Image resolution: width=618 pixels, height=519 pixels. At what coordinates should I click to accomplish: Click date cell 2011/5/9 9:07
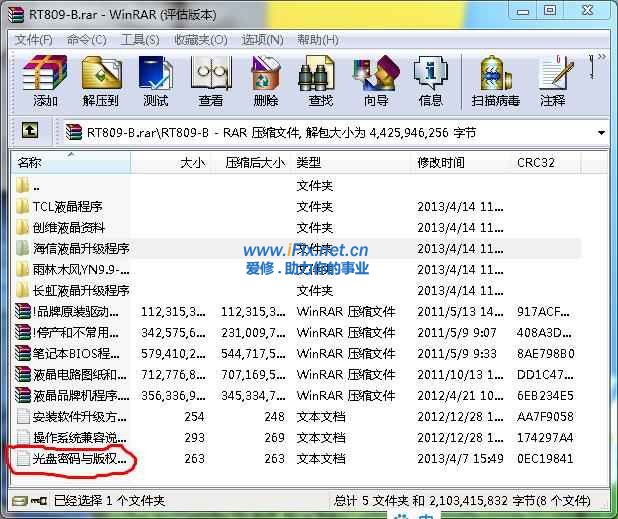457,333
